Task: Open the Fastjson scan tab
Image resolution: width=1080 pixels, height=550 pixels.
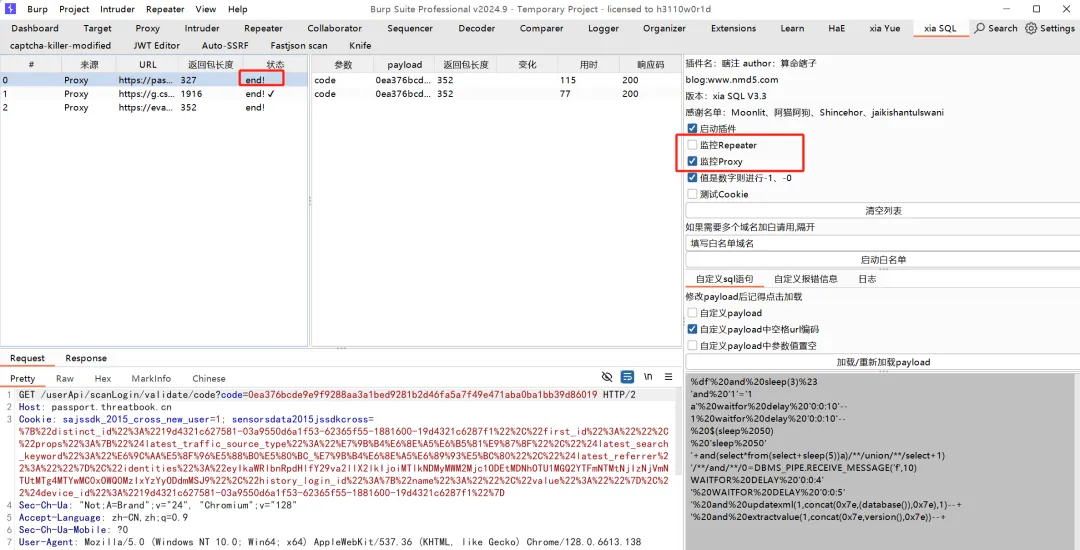Action: (x=299, y=45)
